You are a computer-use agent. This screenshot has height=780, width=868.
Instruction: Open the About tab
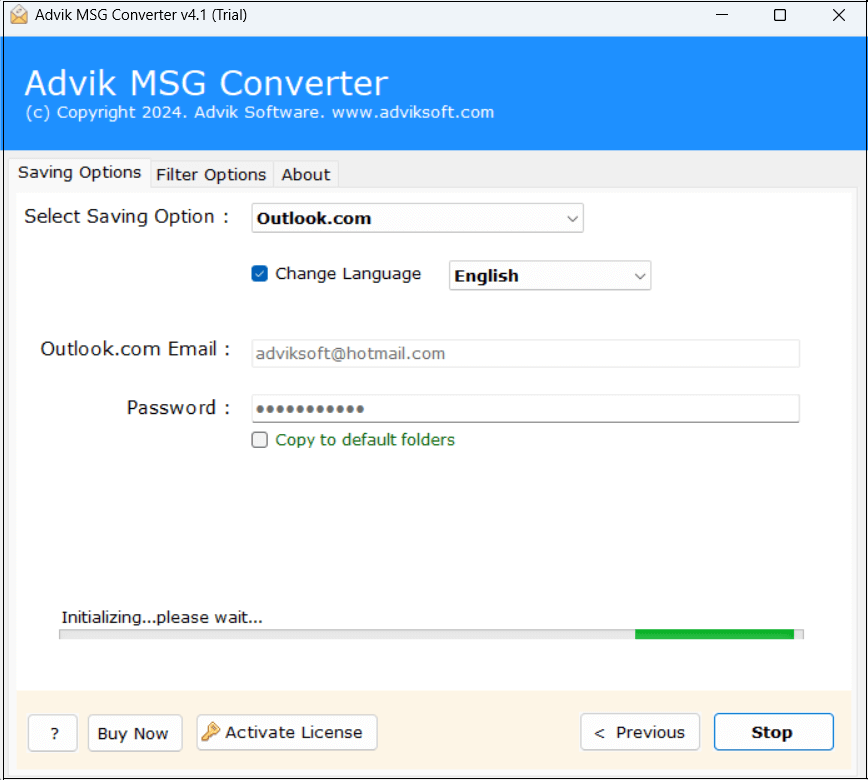tap(305, 174)
